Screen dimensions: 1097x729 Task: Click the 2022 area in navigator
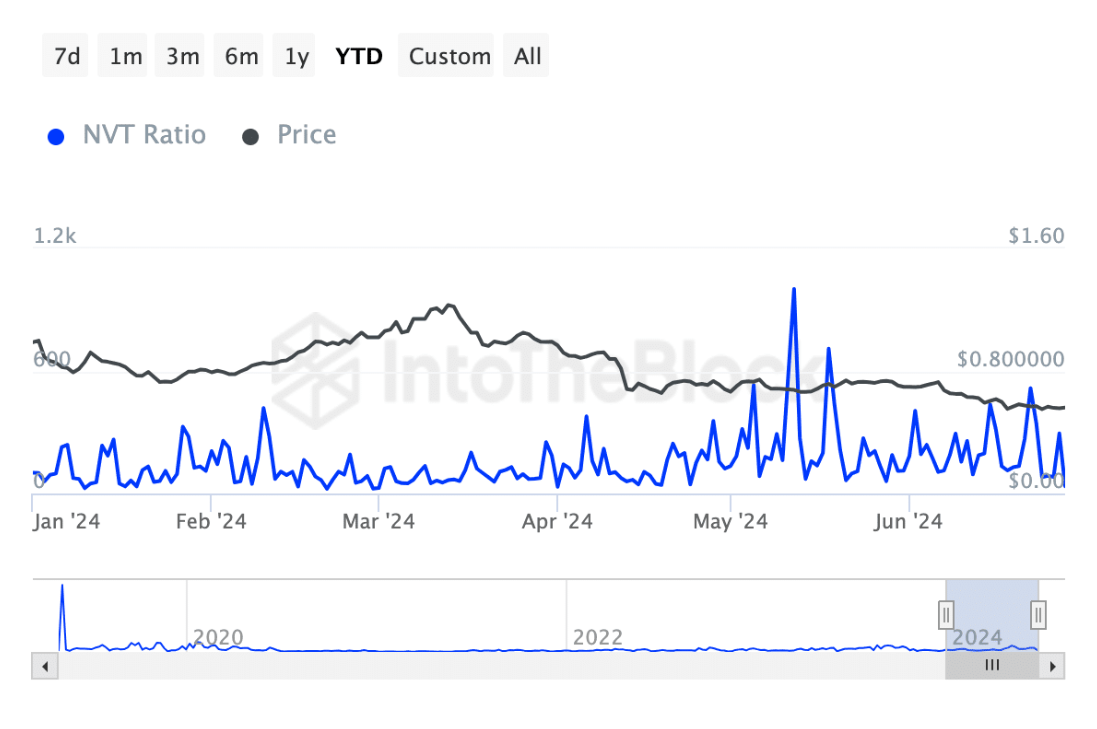click(598, 637)
